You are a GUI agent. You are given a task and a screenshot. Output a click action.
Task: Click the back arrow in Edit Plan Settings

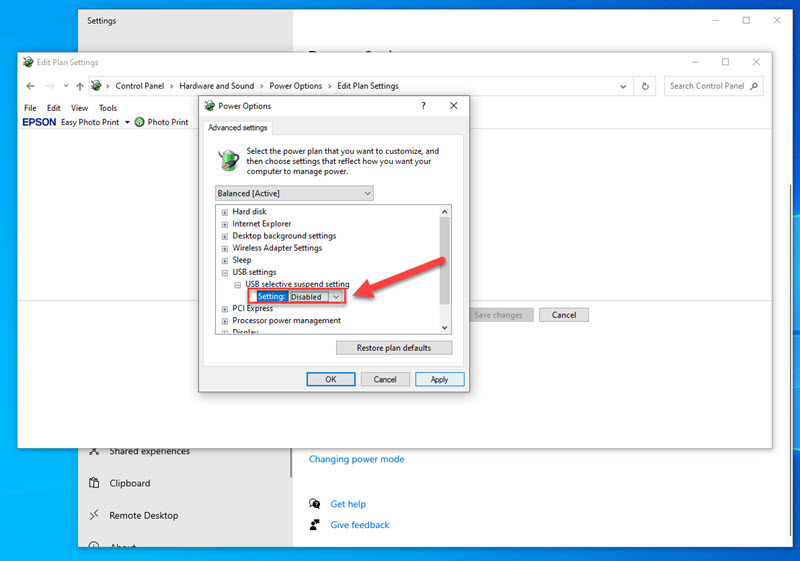[30, 86]
